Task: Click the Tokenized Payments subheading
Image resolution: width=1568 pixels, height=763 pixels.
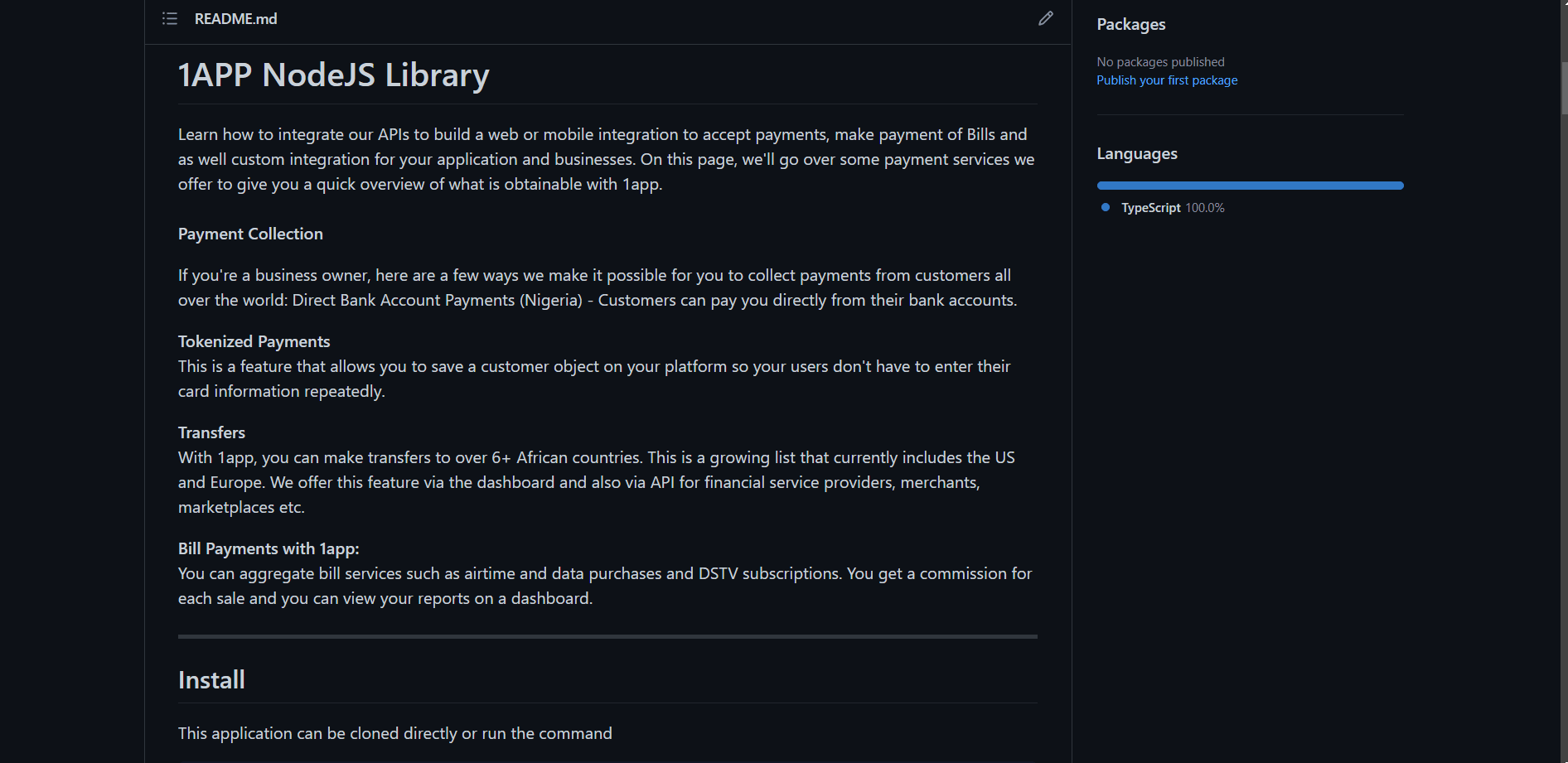Action: point(254,341)
